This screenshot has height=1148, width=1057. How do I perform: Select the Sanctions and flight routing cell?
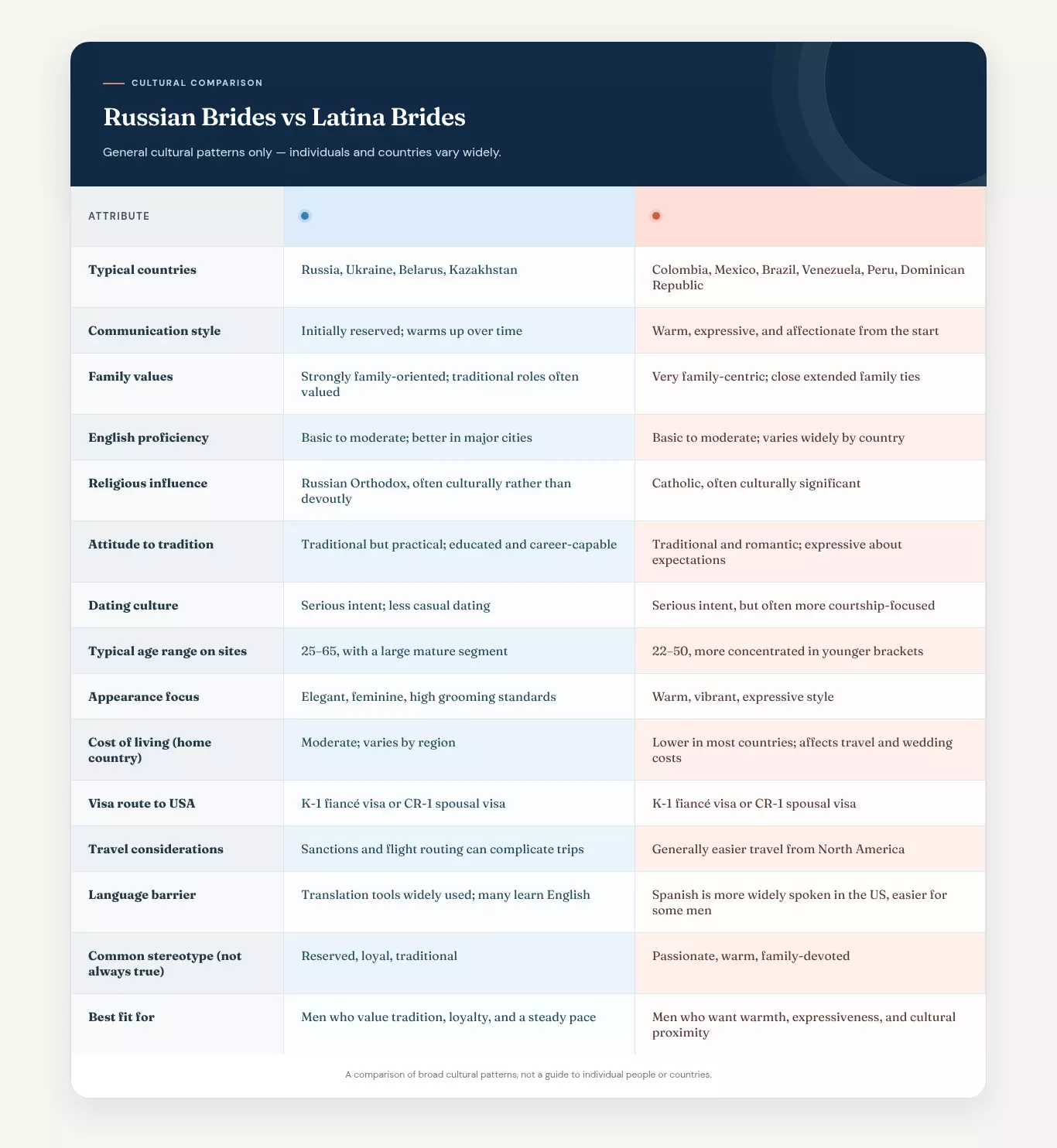tap(443, 849)
